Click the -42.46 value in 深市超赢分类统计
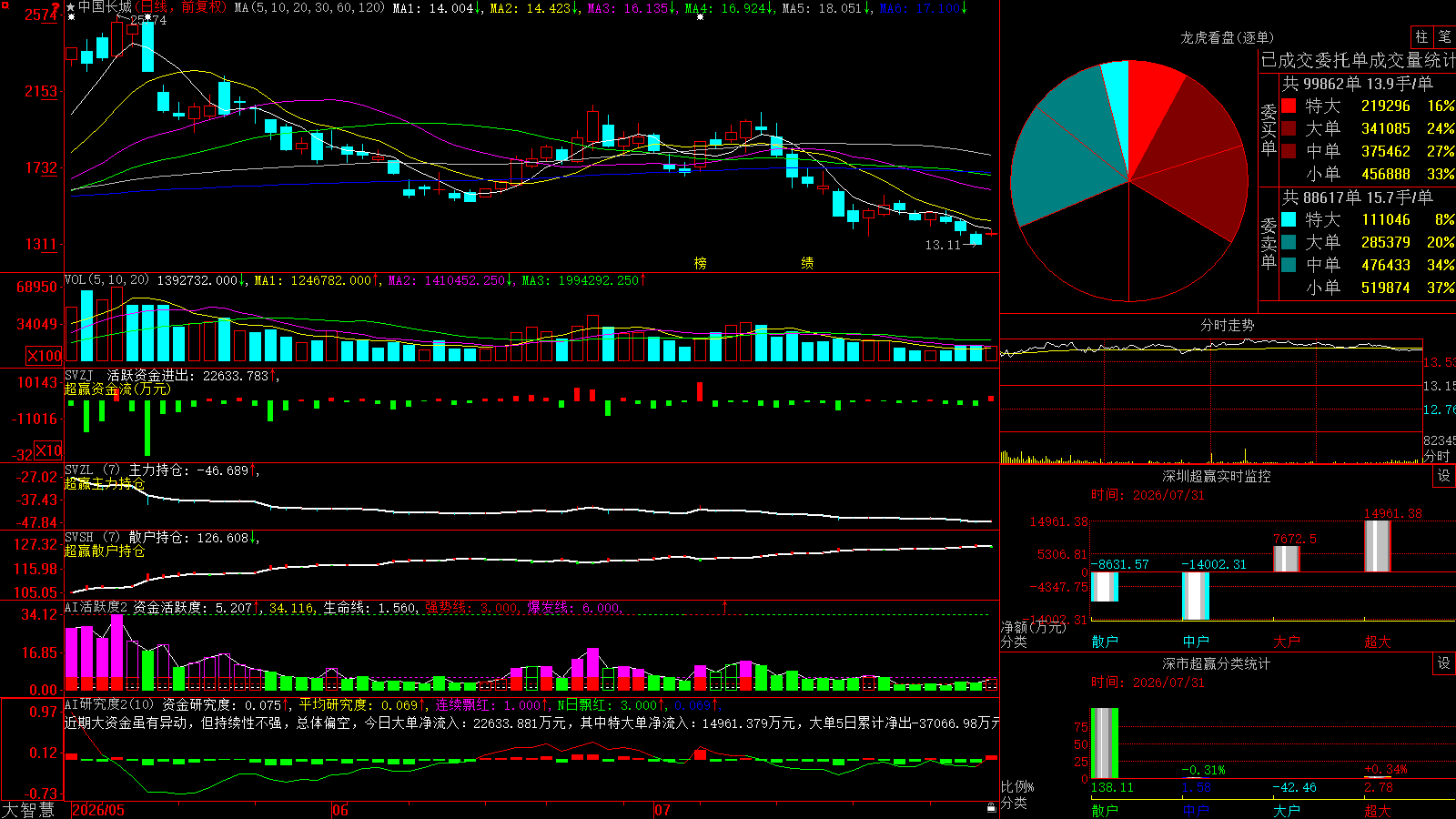 coord(1295,787)
